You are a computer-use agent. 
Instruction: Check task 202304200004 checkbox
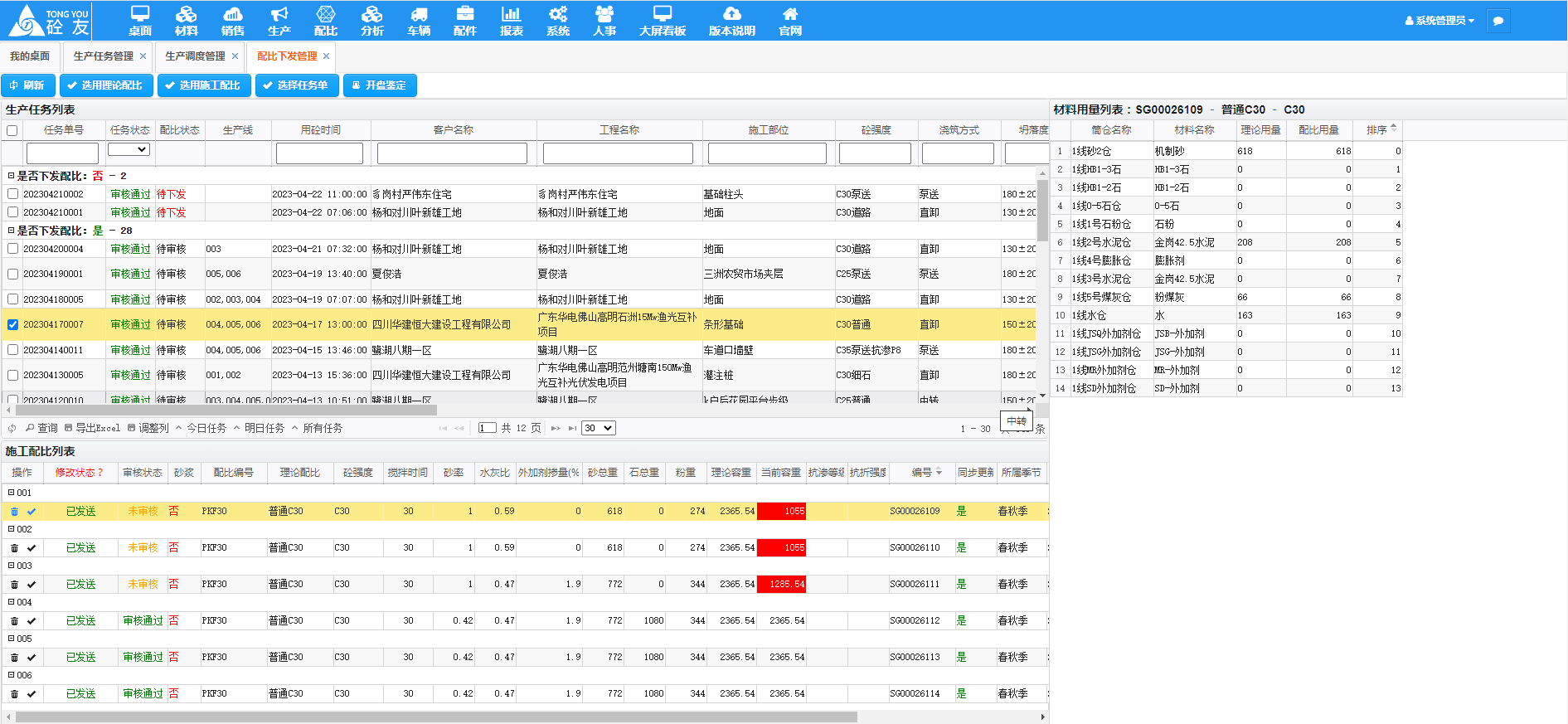pyautogui.click(x=12, y=249)
